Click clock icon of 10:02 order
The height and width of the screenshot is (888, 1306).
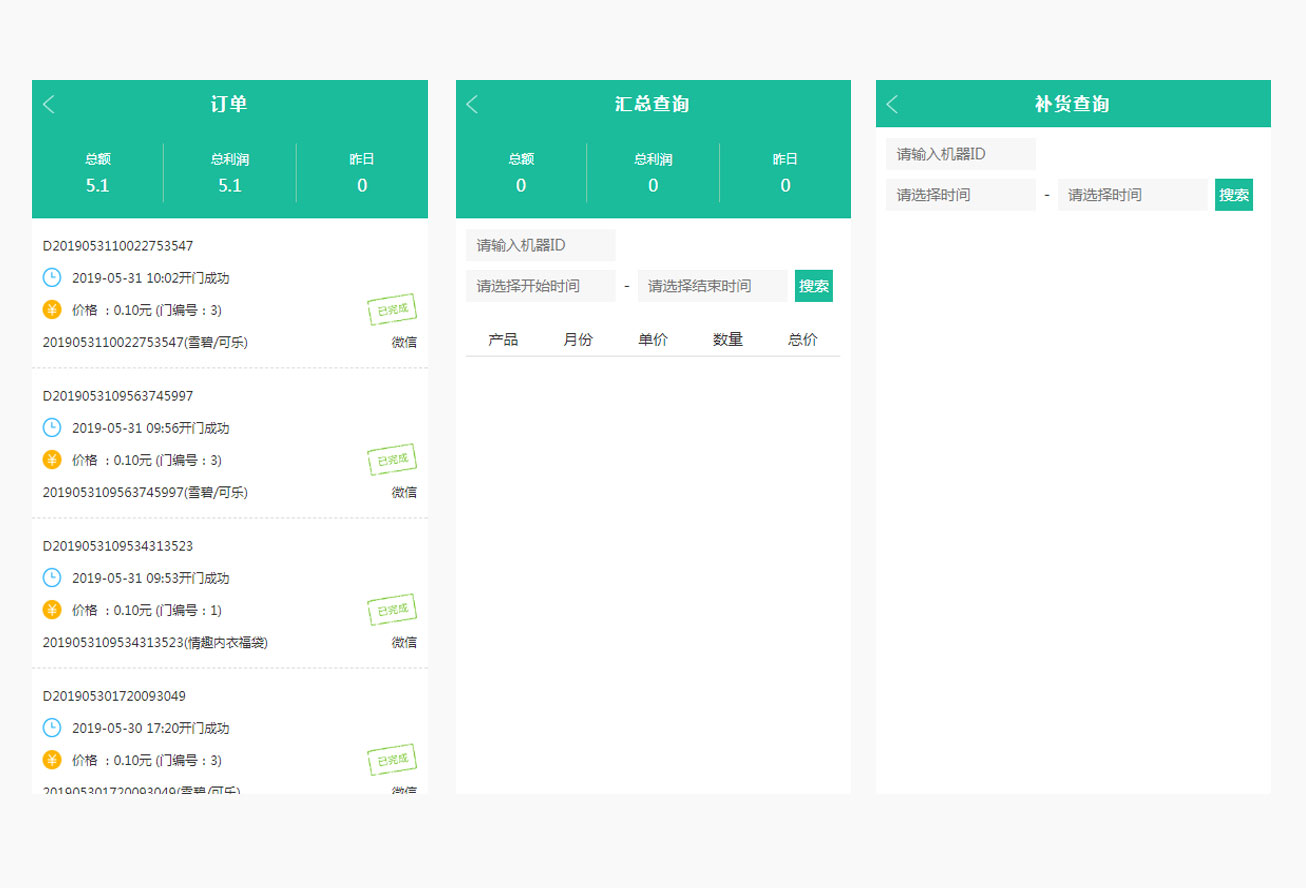point(52,278)
